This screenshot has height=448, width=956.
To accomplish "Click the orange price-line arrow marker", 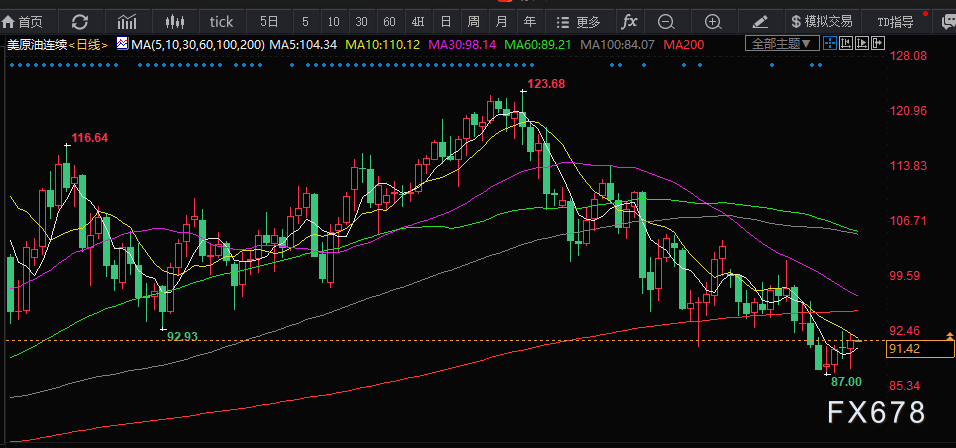I will [949, 336].
